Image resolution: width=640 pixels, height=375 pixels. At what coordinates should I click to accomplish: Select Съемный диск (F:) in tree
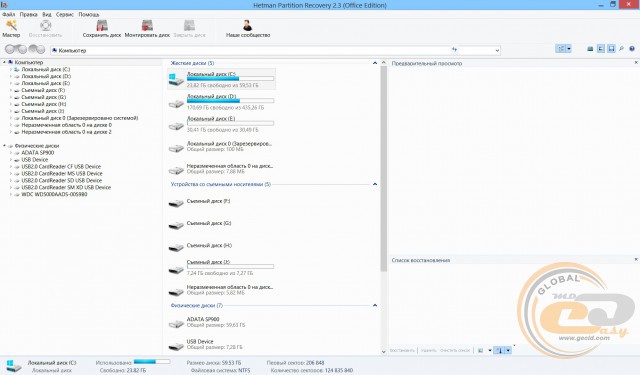(43, 90)
